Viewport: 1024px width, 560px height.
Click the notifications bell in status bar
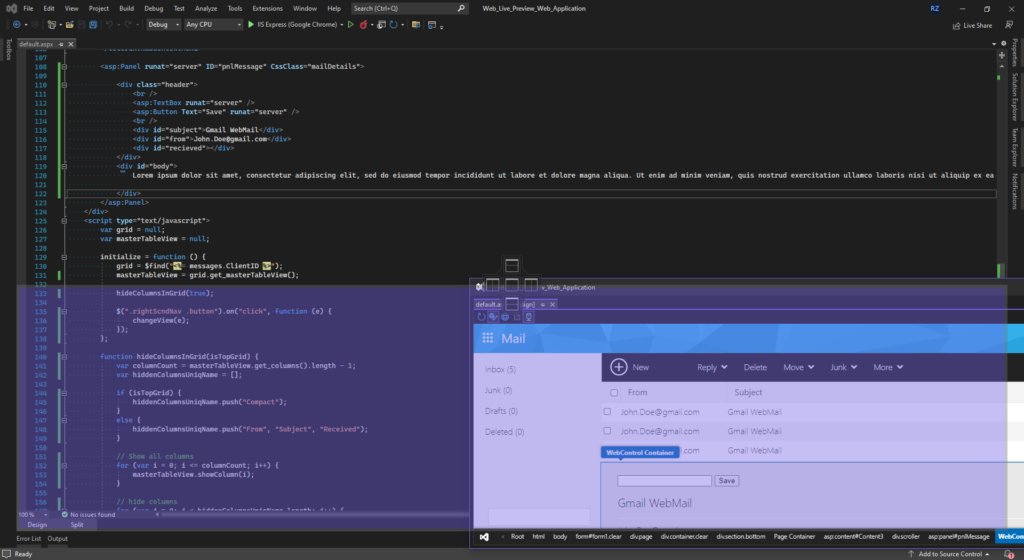tap(1009, 554)
